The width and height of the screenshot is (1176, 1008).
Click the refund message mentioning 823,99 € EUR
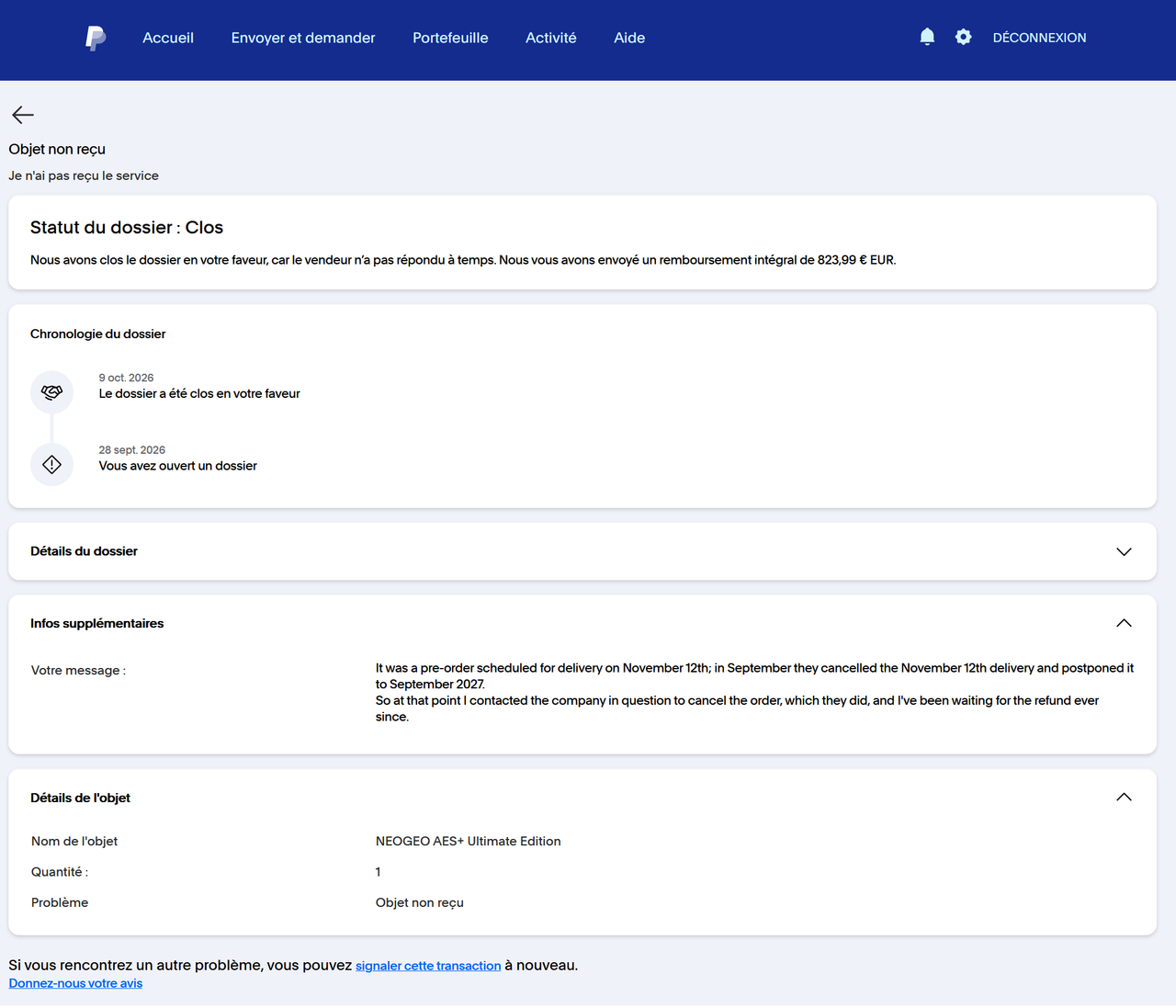tap(463, 260)
